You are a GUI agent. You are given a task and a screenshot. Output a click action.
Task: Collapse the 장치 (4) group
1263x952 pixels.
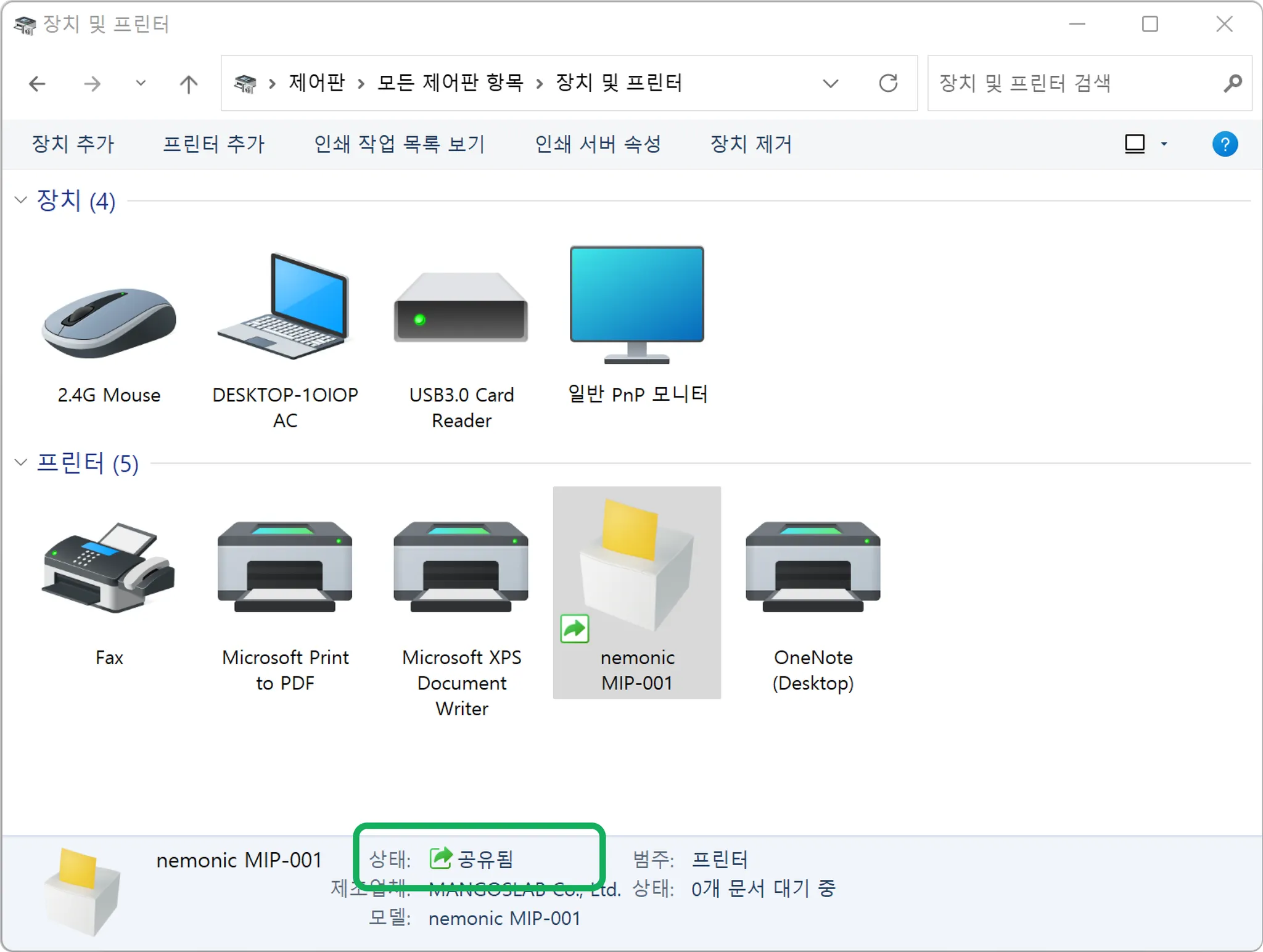[x=21, y=200]
